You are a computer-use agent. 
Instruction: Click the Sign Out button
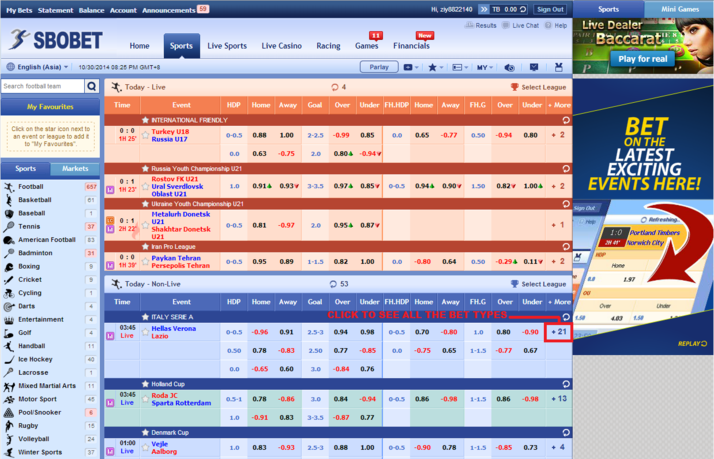550,9
